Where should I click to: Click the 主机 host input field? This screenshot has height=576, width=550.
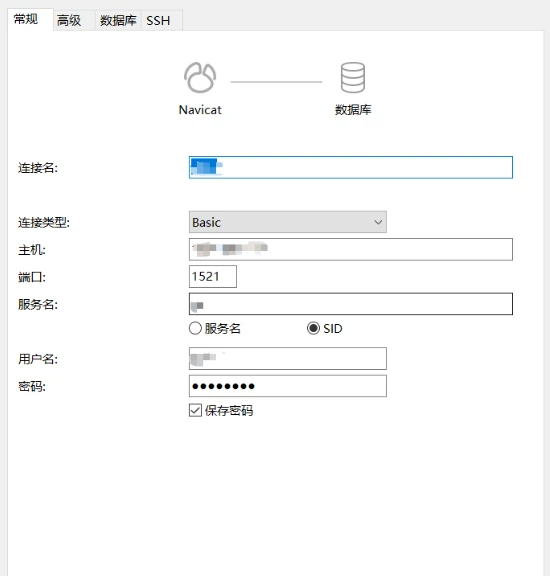click(x=351, y=249)
